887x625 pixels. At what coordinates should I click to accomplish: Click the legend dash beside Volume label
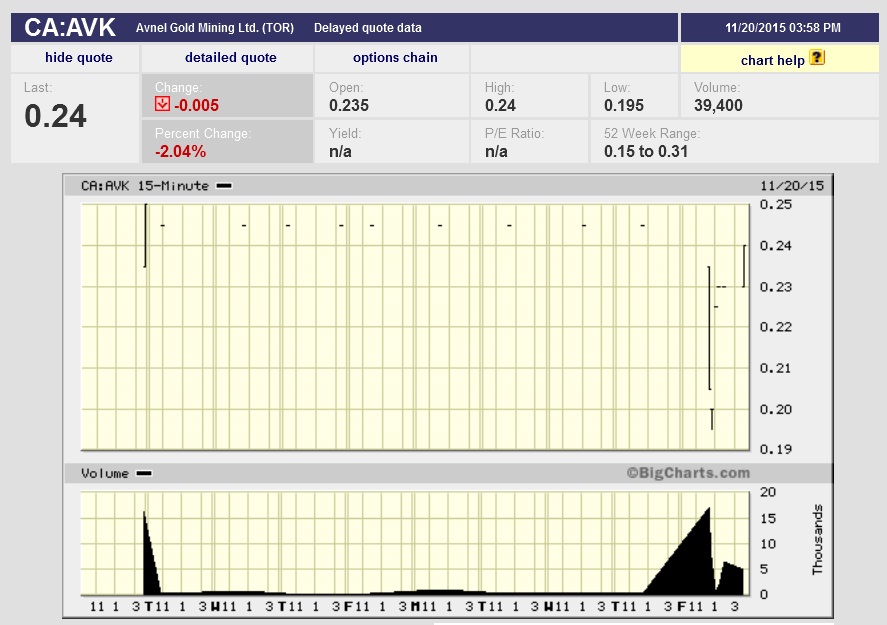point(144,473)
